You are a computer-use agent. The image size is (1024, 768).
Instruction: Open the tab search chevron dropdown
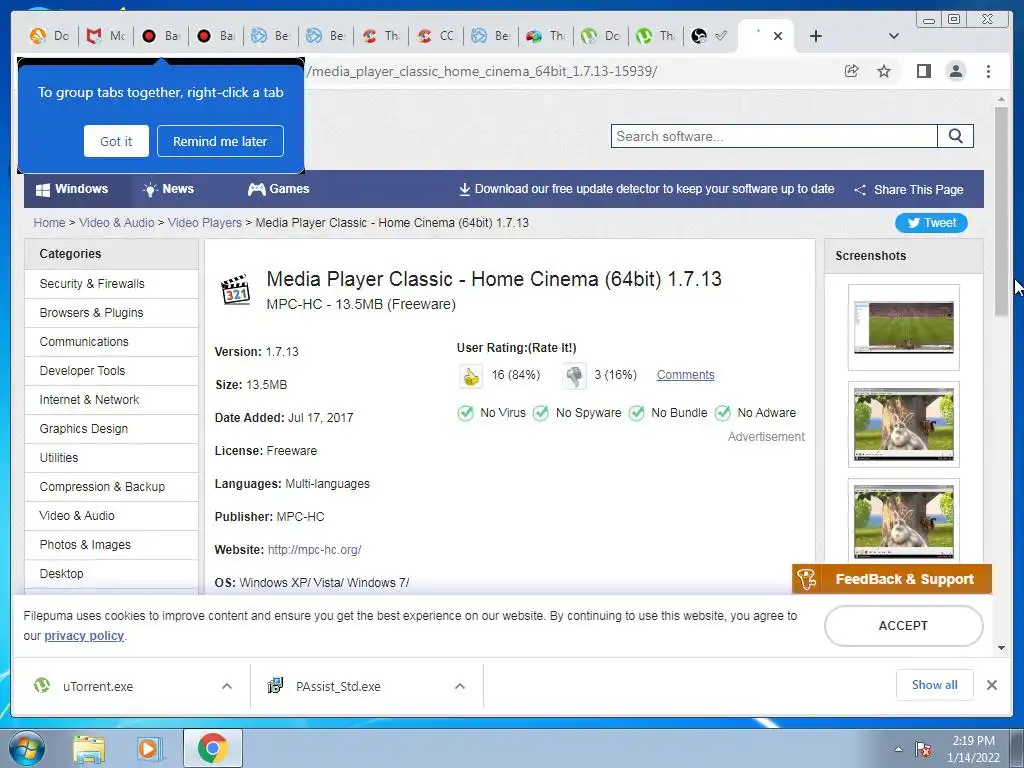click(x=894, y=36)
